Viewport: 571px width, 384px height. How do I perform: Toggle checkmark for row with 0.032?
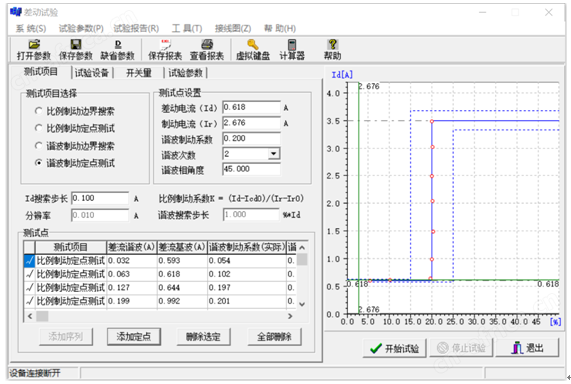click(29, 260)
